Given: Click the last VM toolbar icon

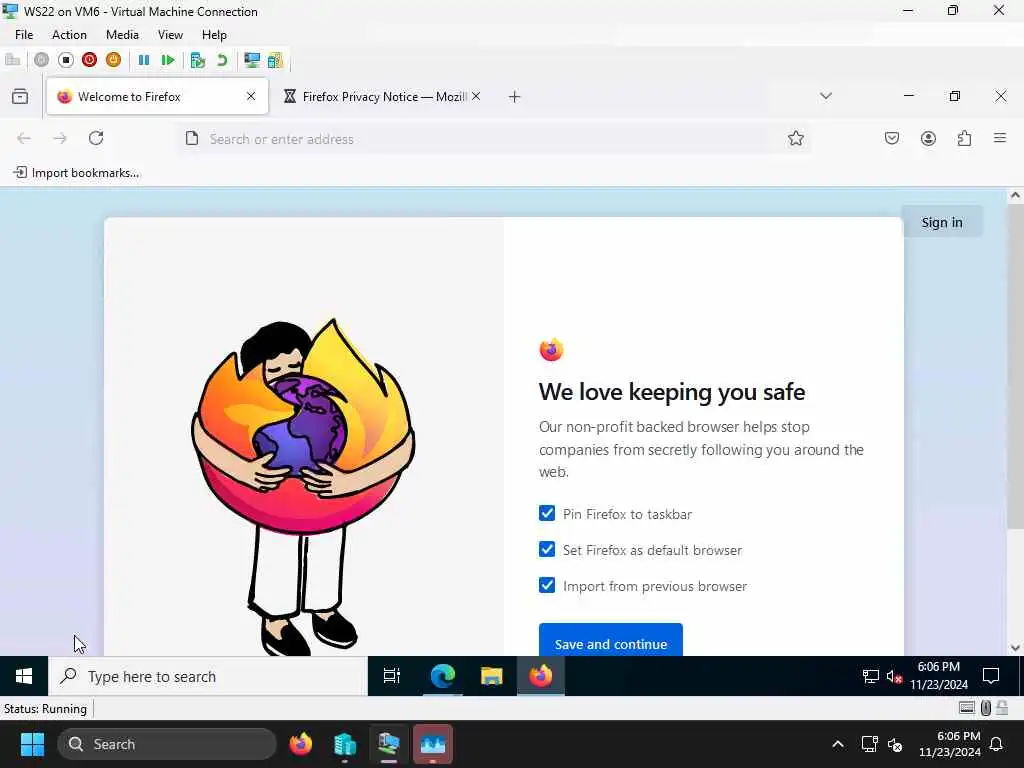Looking at the screenshot, I should tap(275, 60).
